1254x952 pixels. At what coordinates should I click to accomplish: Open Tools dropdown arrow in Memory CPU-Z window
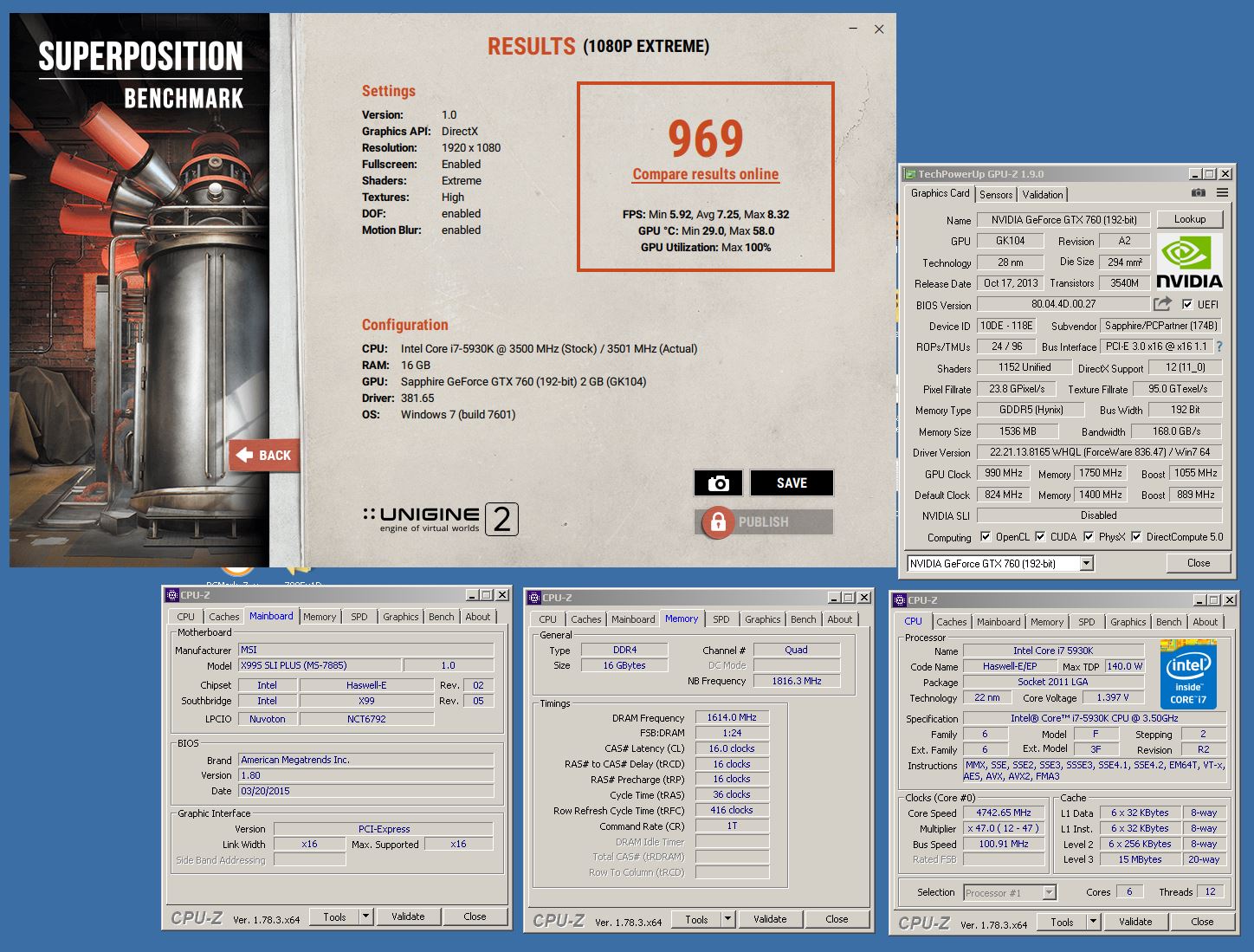[727, 919]
